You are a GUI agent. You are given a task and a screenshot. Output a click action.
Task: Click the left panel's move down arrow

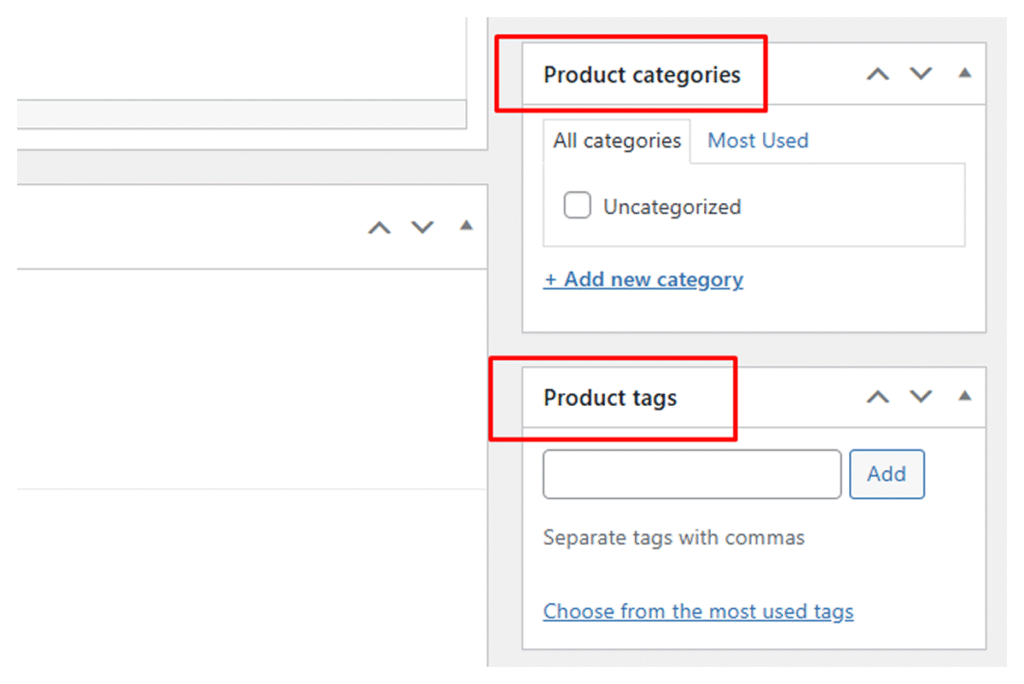click(x=422, y=228)
